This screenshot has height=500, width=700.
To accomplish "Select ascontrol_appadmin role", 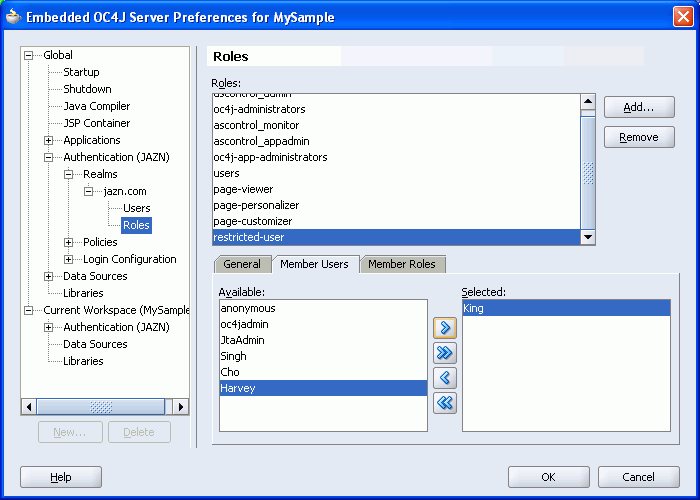I will coord(396,142).
